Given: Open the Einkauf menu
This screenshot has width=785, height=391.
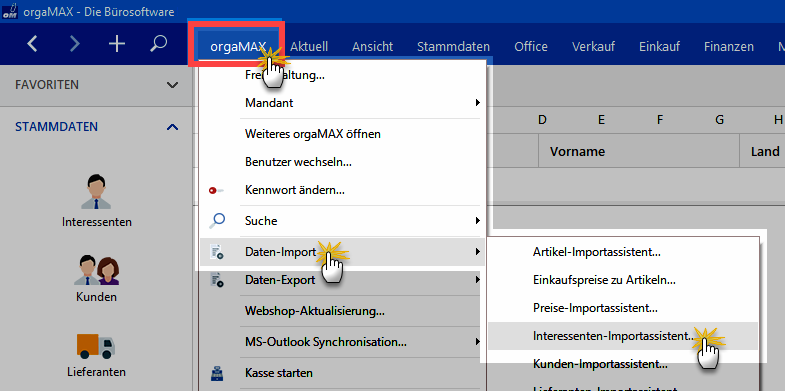Looking at the screenshot, I should point(659,47).
